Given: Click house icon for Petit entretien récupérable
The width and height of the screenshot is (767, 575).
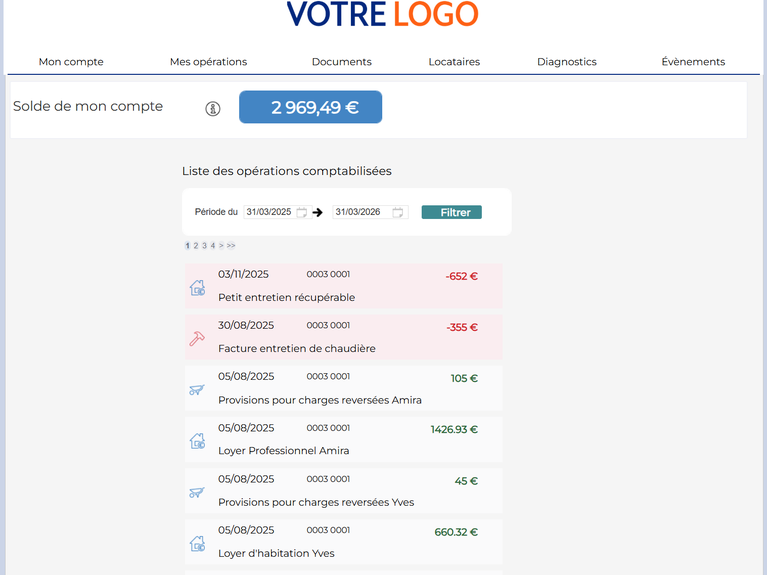Looking at the screenshot, I should tap(198, 287).
